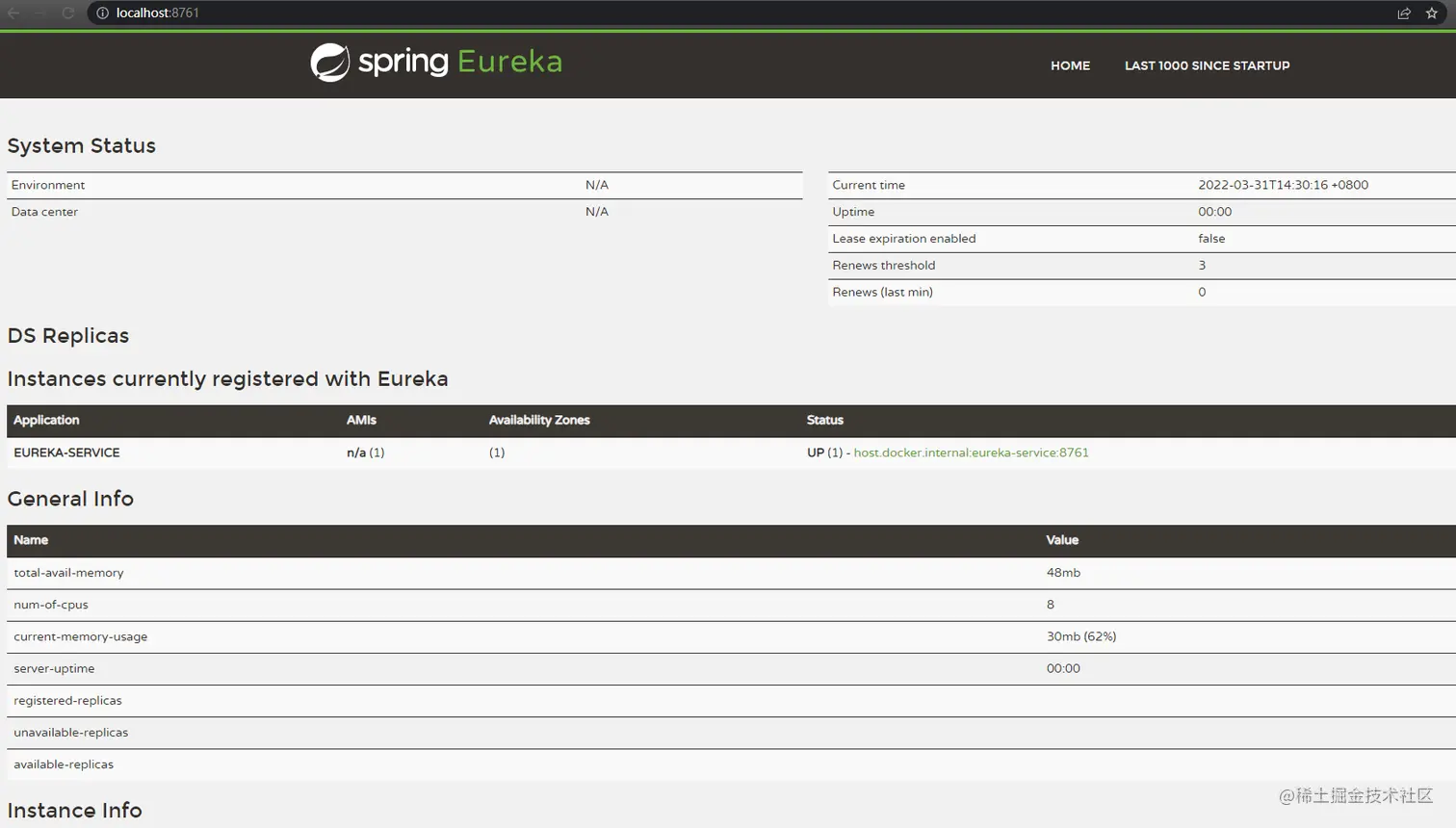Click the share page icon
This screenshot has height=828, width=1456.
1404,13
